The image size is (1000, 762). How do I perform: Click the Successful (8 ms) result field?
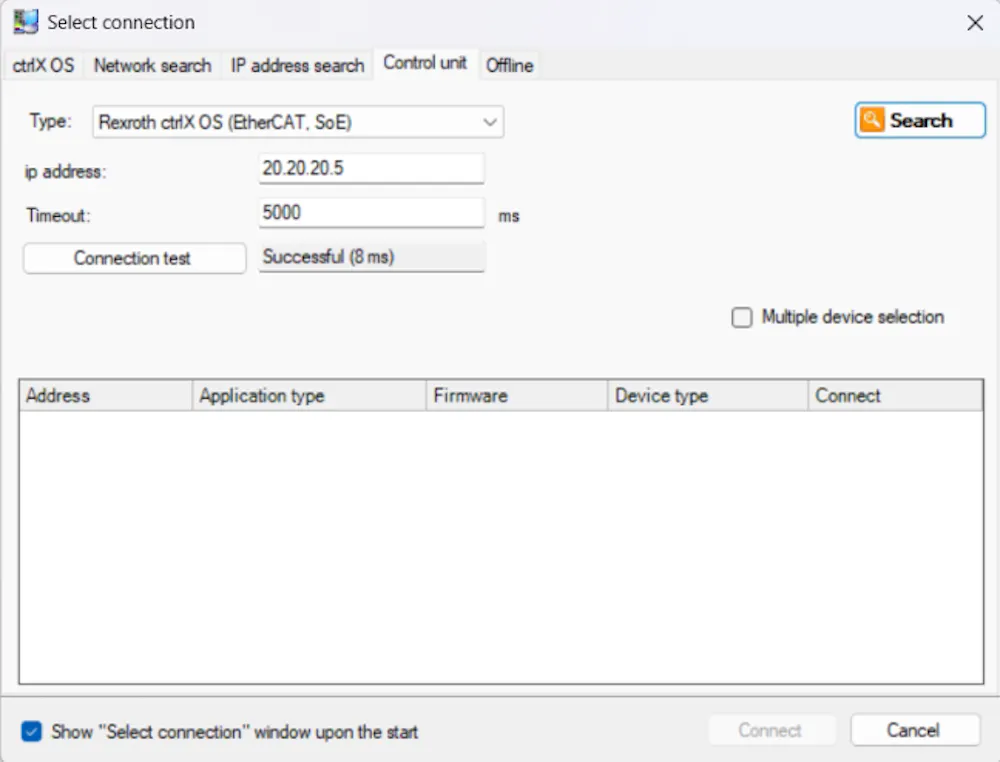click(371, 257)
